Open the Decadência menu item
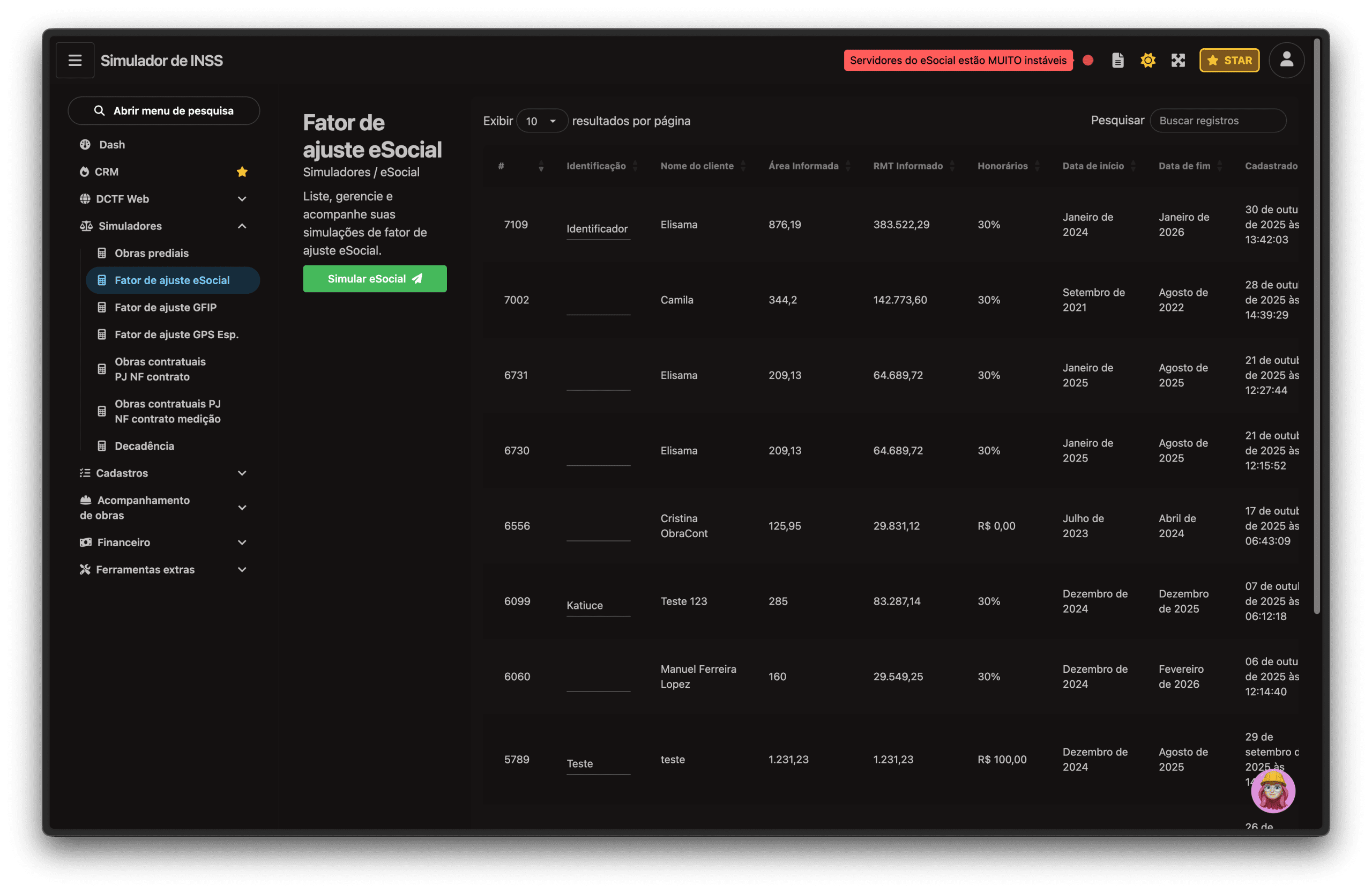Image resolution: width=1372 pixels, height=892 pixels. (144, 445)
